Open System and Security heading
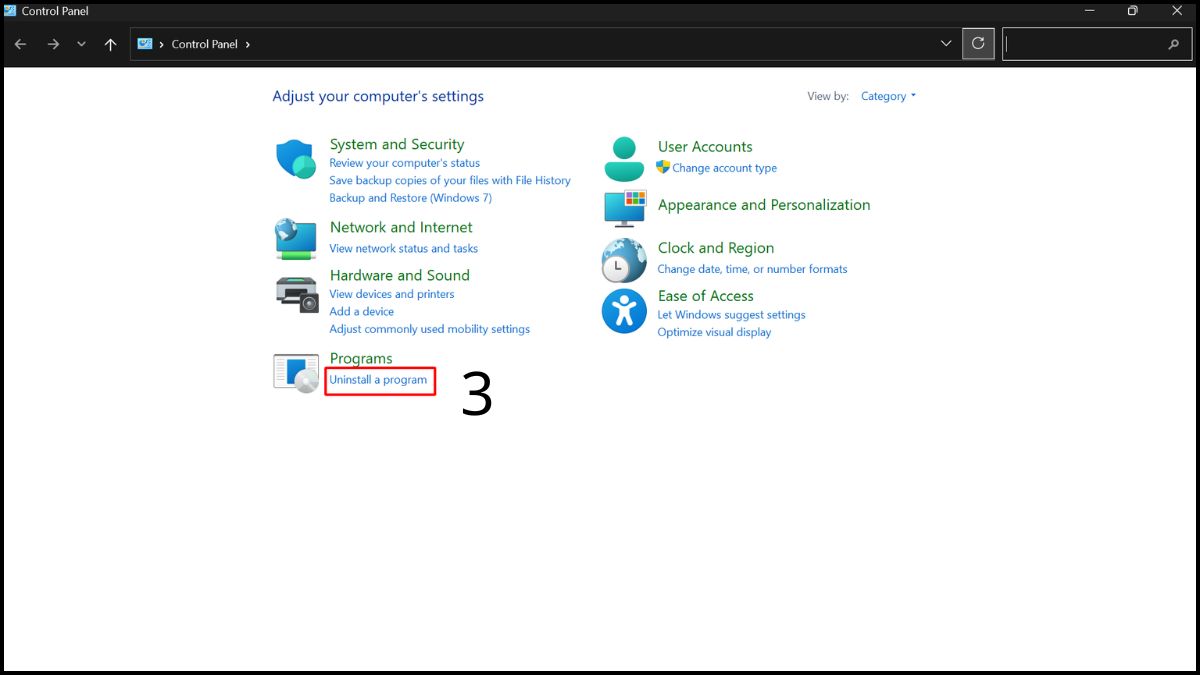The image size is (1200, 675). [397, 144]
